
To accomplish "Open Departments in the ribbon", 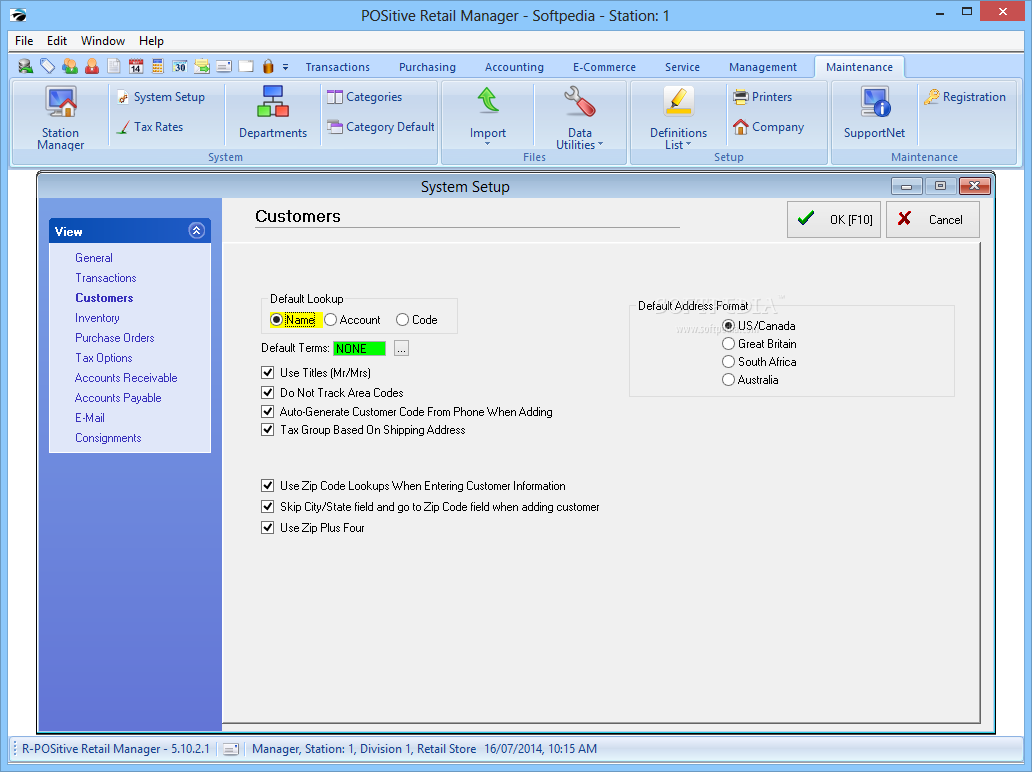I will pos(272,113).
